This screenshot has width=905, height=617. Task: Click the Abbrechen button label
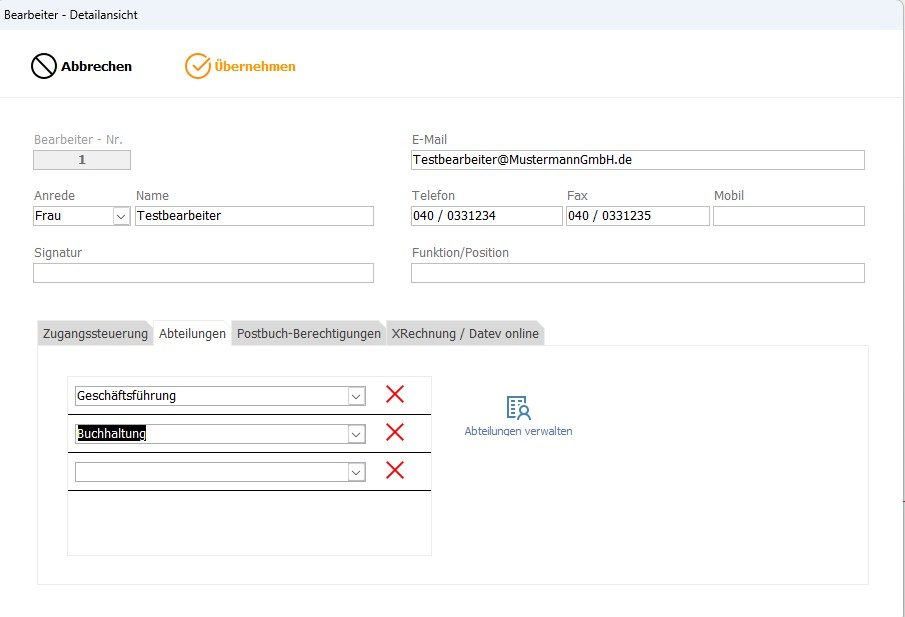(96, 66)
